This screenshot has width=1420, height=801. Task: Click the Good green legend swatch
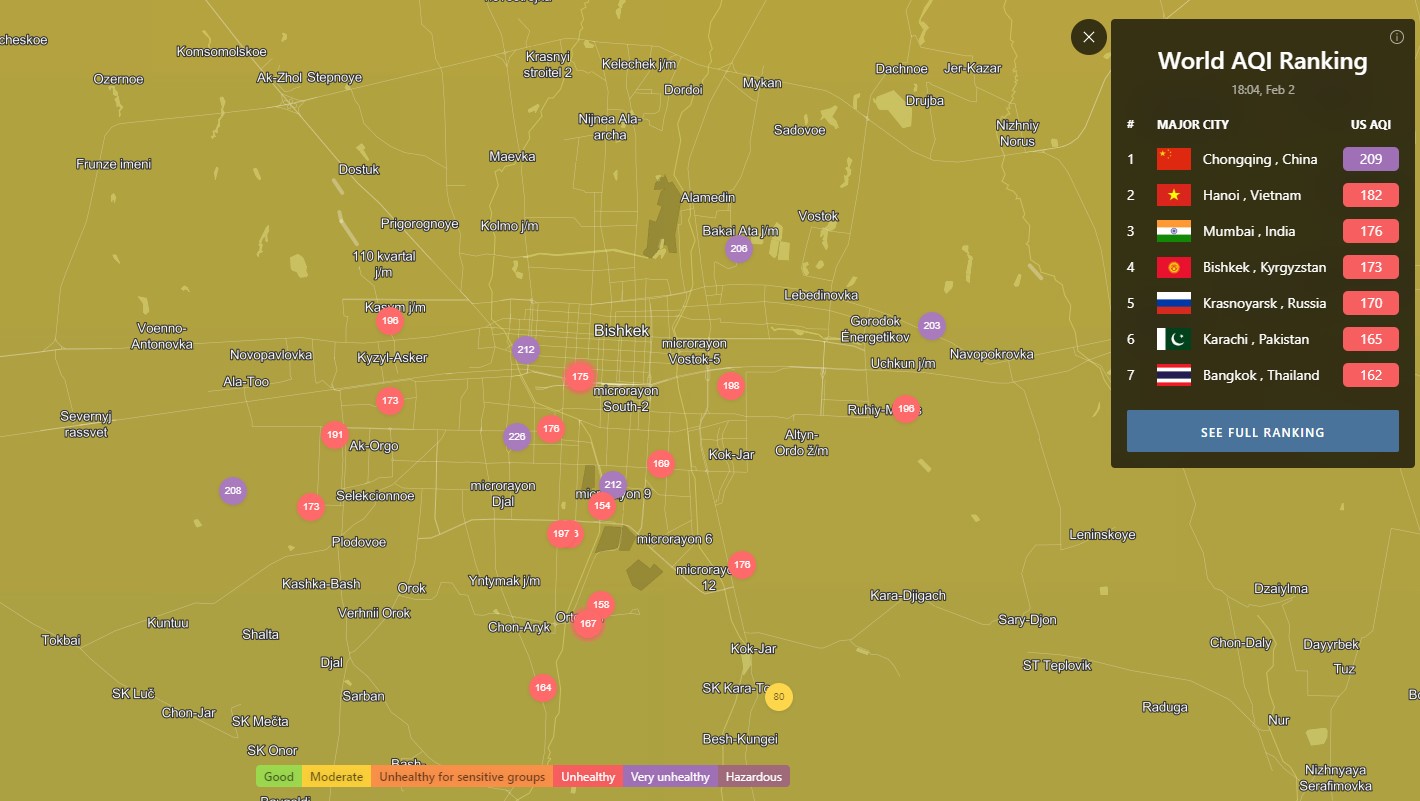[279, 777]
